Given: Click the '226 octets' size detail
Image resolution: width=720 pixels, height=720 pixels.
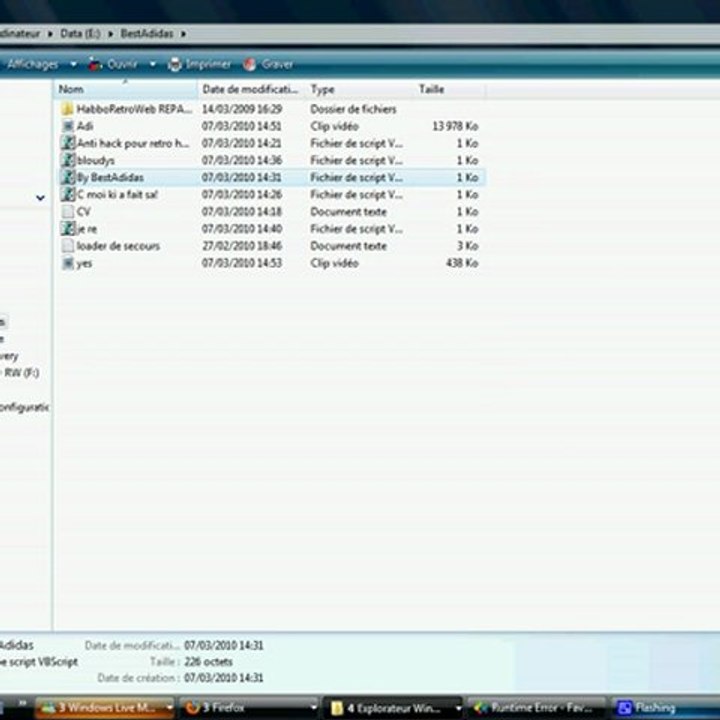Looking at the screenshot, I should [208, 662].
